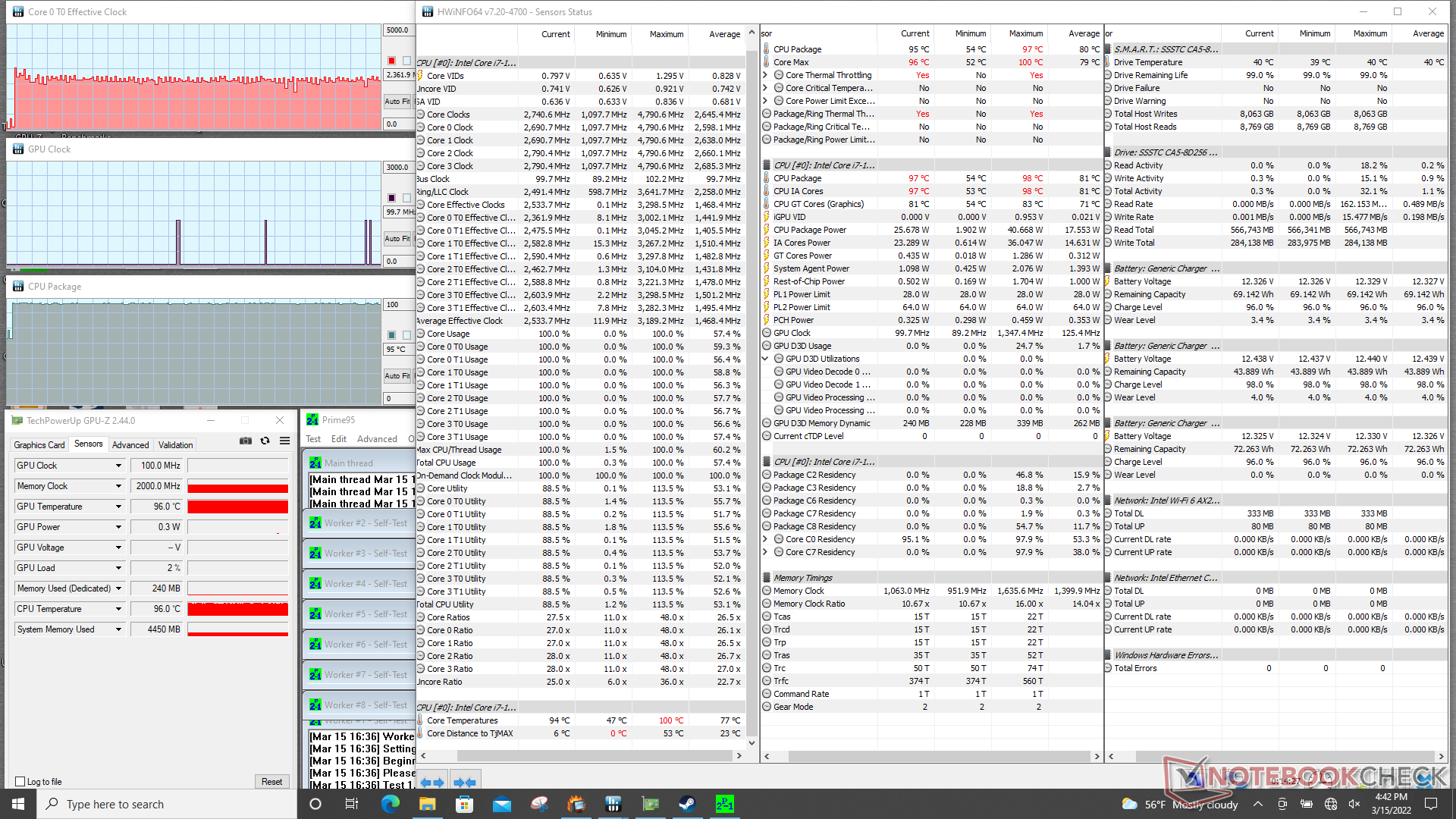
Task: Take a GPU-Z screenshot with the camera icon
Action: pyautogui.click(x=246, y=441)
